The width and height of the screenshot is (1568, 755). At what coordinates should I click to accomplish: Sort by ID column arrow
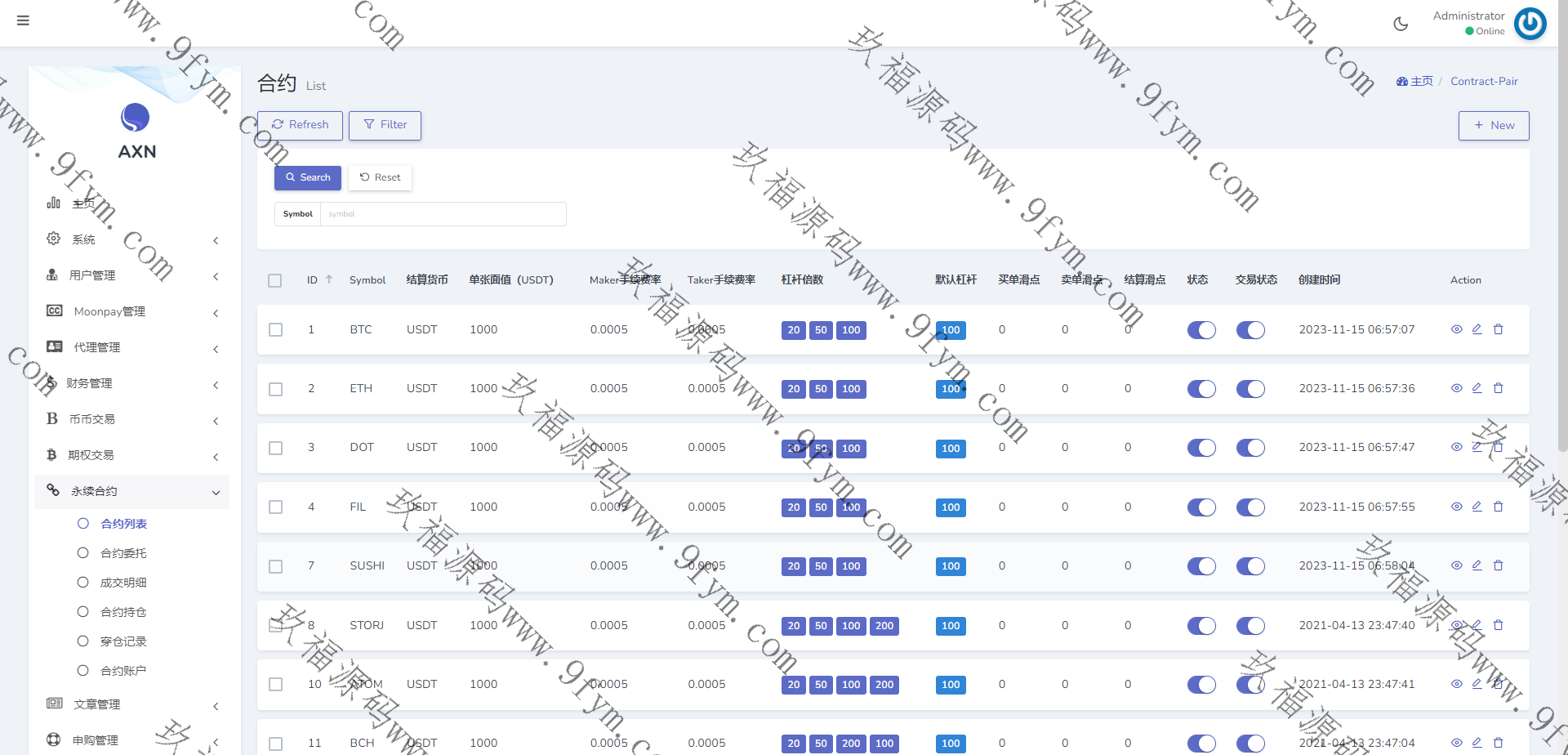coord(329,279)
